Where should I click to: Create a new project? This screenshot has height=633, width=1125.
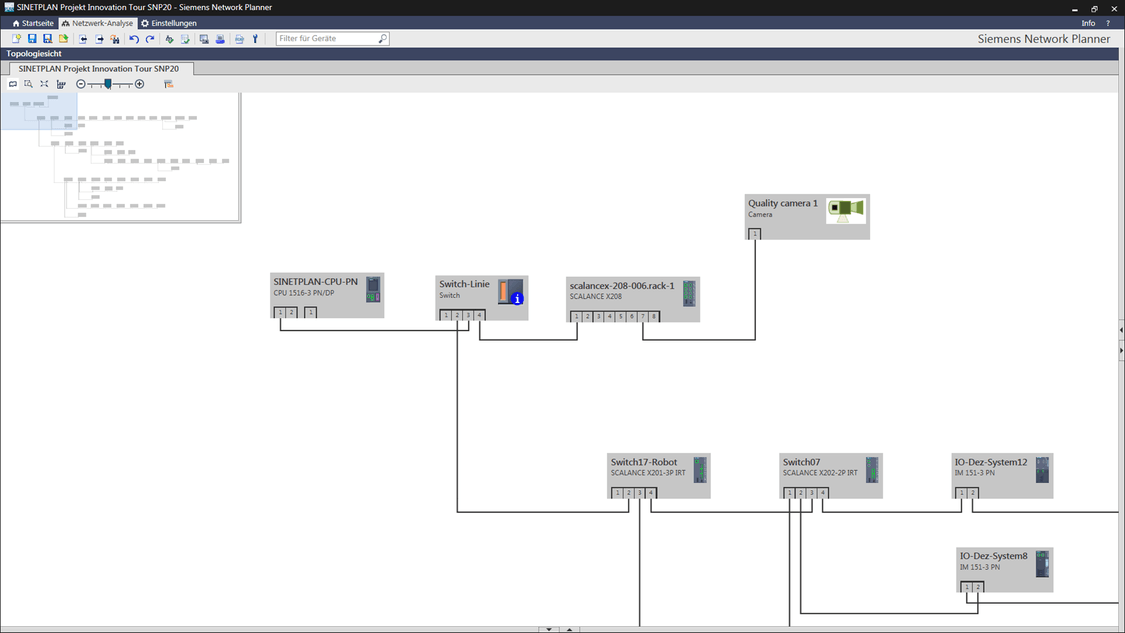tap(16, 38)
